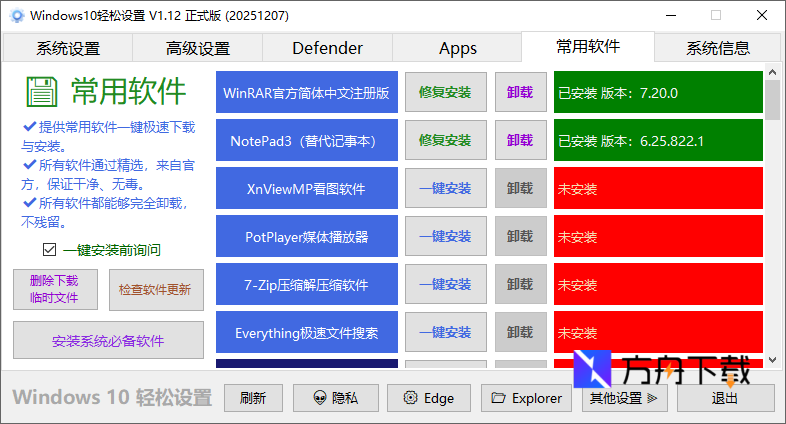Click 修复安装 for NotePad3
786x424 pixels.
446,140
